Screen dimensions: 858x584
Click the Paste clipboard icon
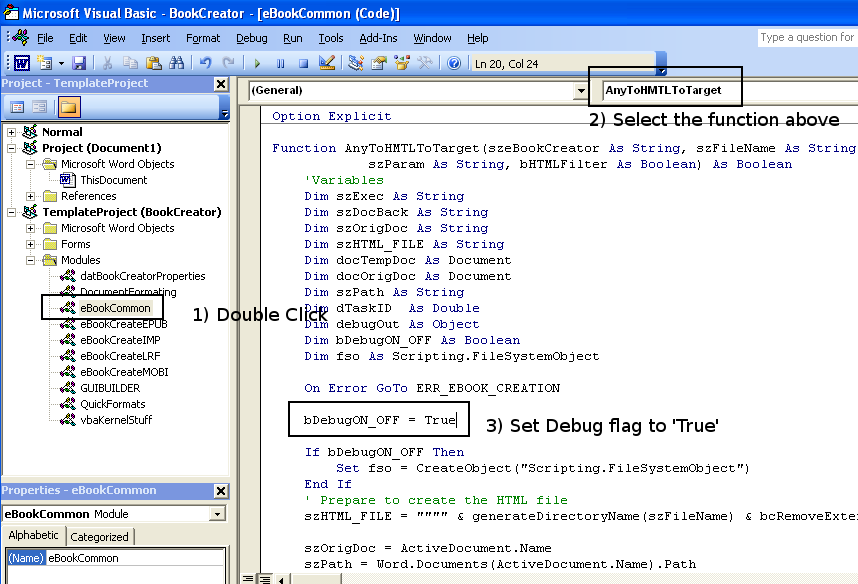click(x=154, y=63)
